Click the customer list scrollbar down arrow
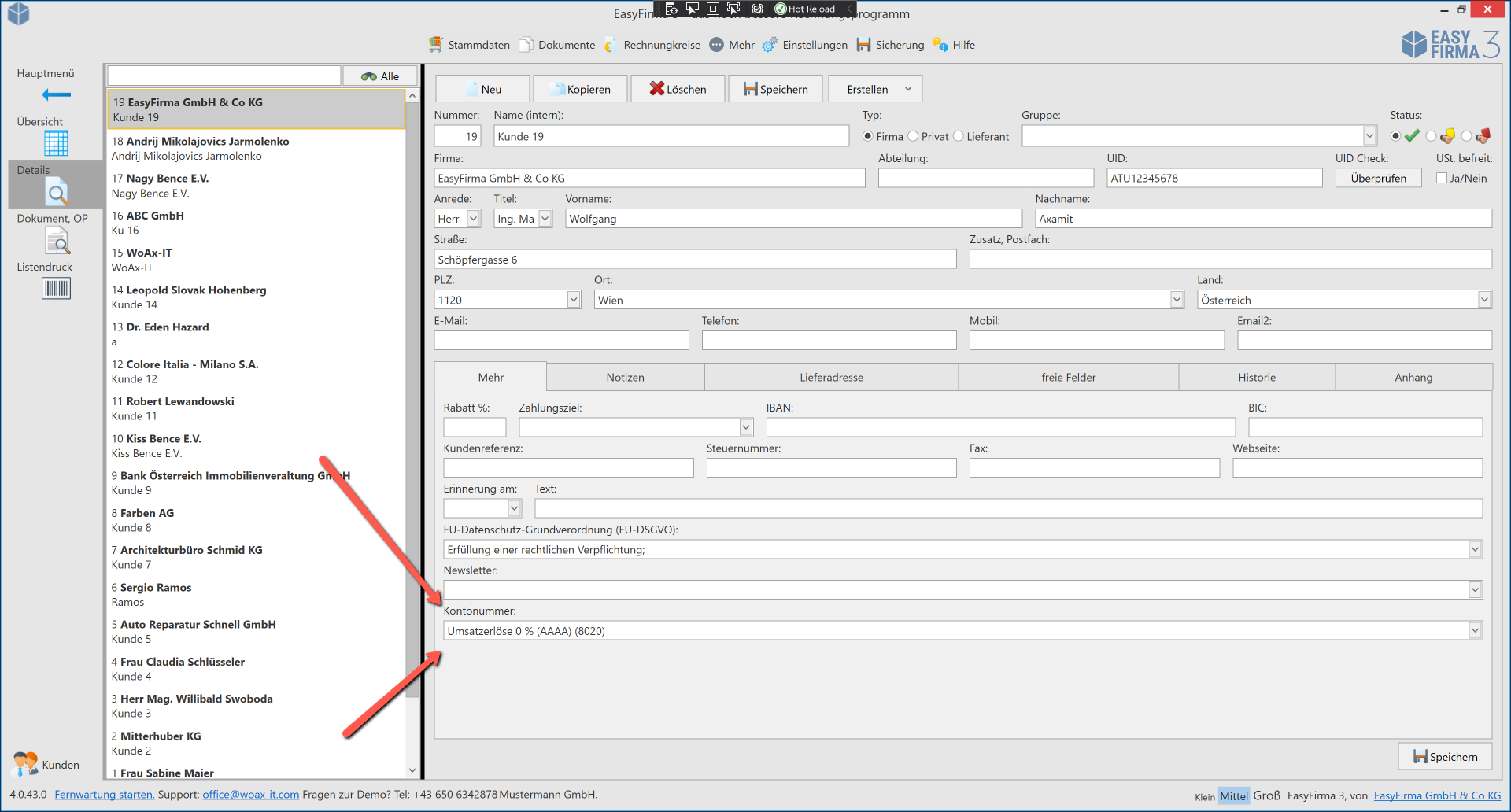 pyautogui.click(x=412, y=771)
